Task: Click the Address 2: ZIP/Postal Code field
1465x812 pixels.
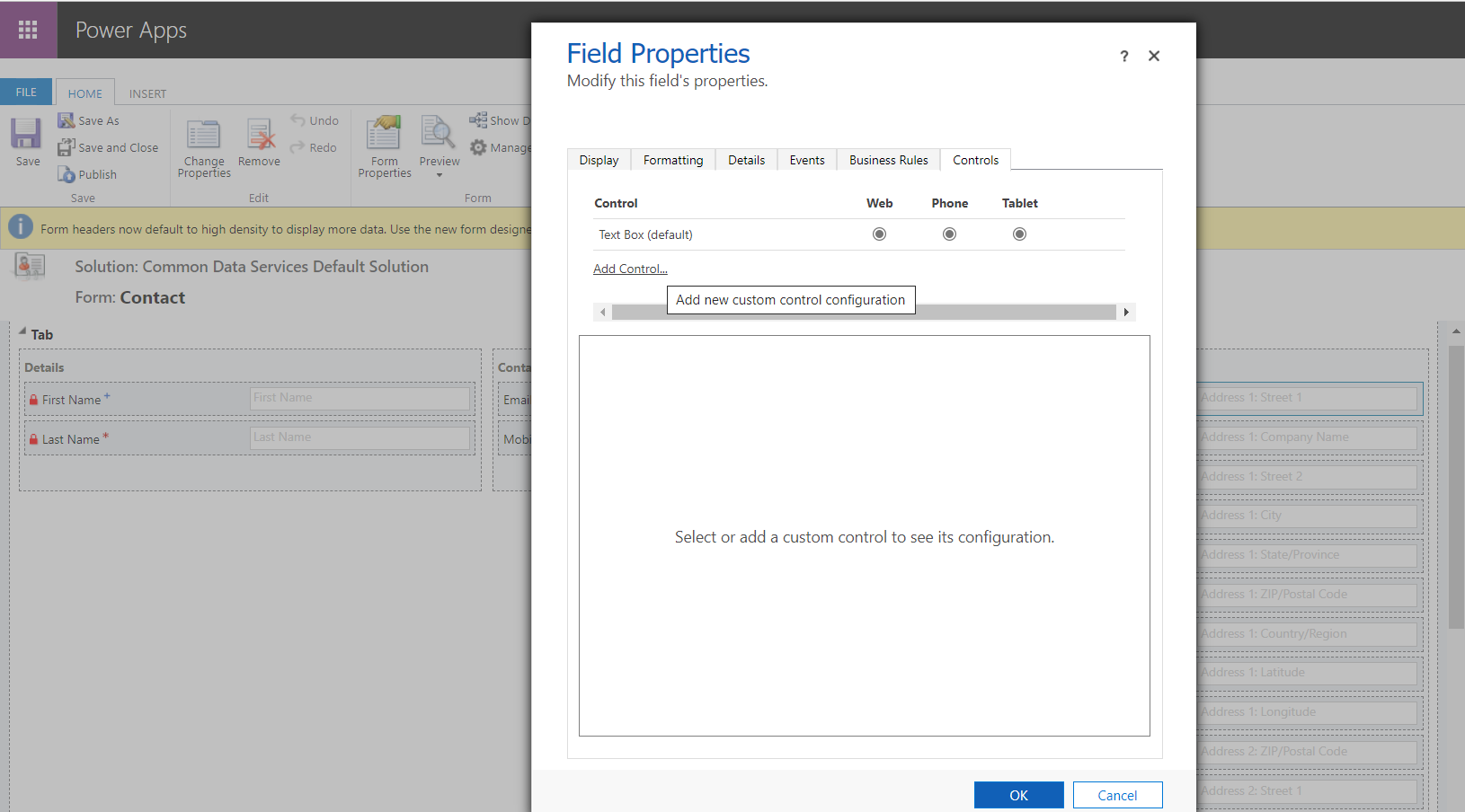Action: [x=1308, y=752]
